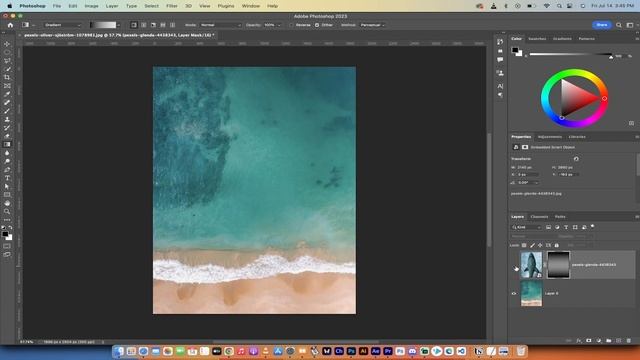Click the hue color wheel ring
The width and height of the screenshot is (640, 360).
[574, 72]
